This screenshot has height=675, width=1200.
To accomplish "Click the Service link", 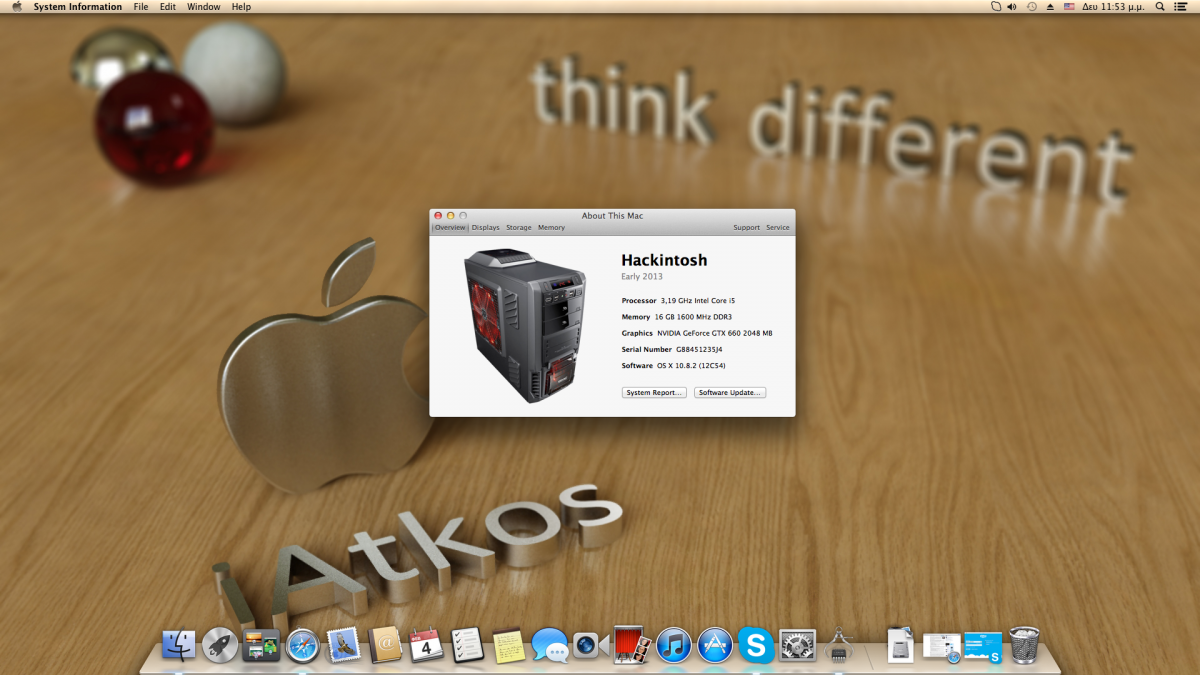I will coord(778,228).
